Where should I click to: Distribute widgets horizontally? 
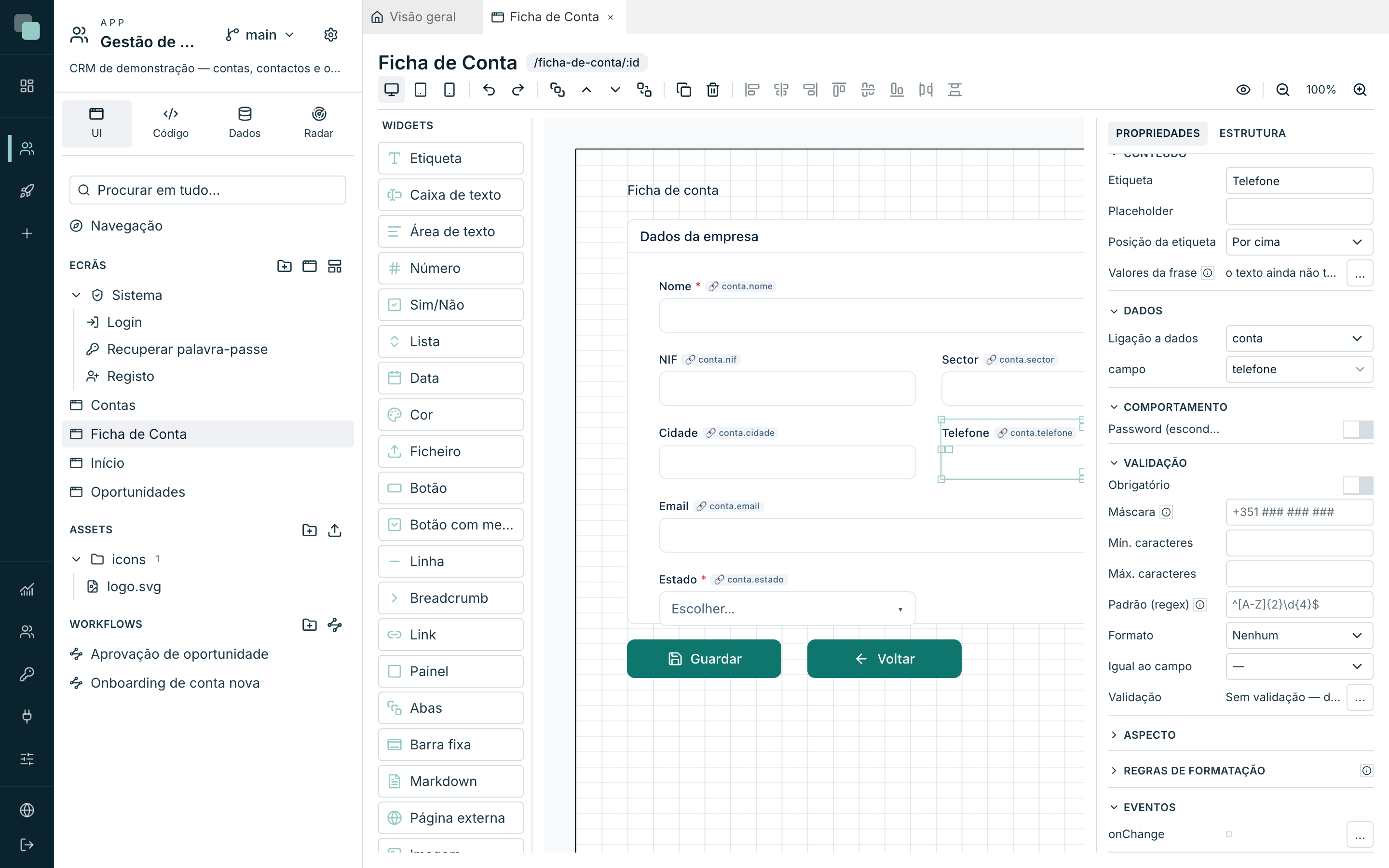coord(926,90)
